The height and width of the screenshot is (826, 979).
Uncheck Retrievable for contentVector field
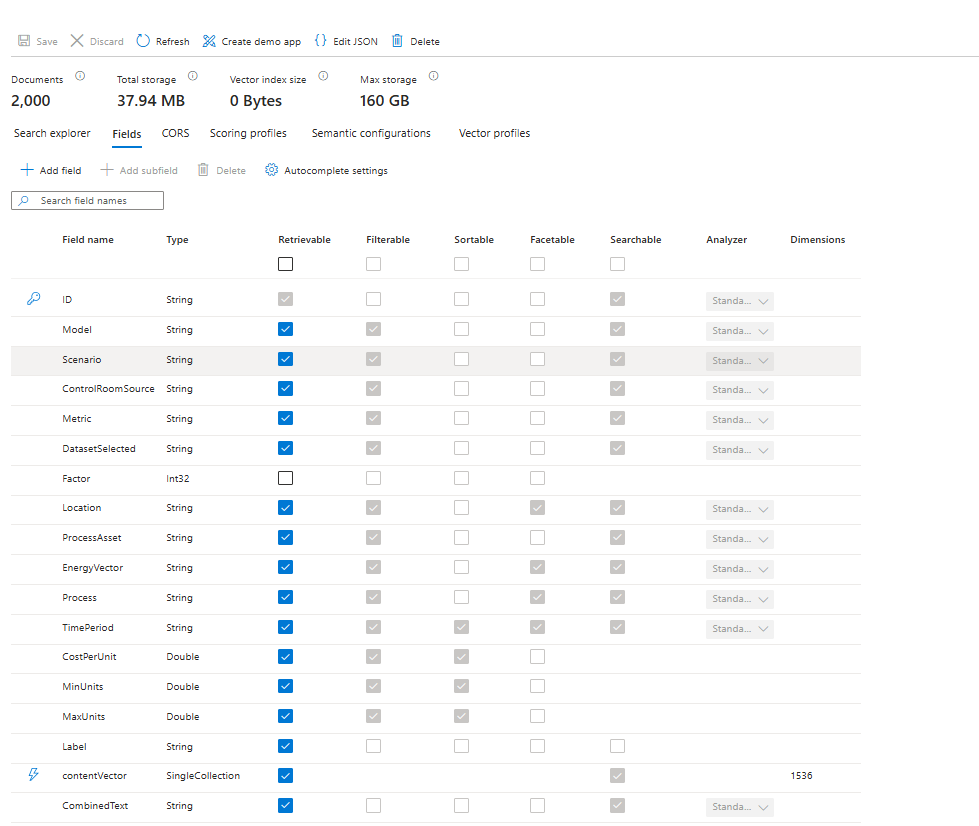click(x=285, y=775)
